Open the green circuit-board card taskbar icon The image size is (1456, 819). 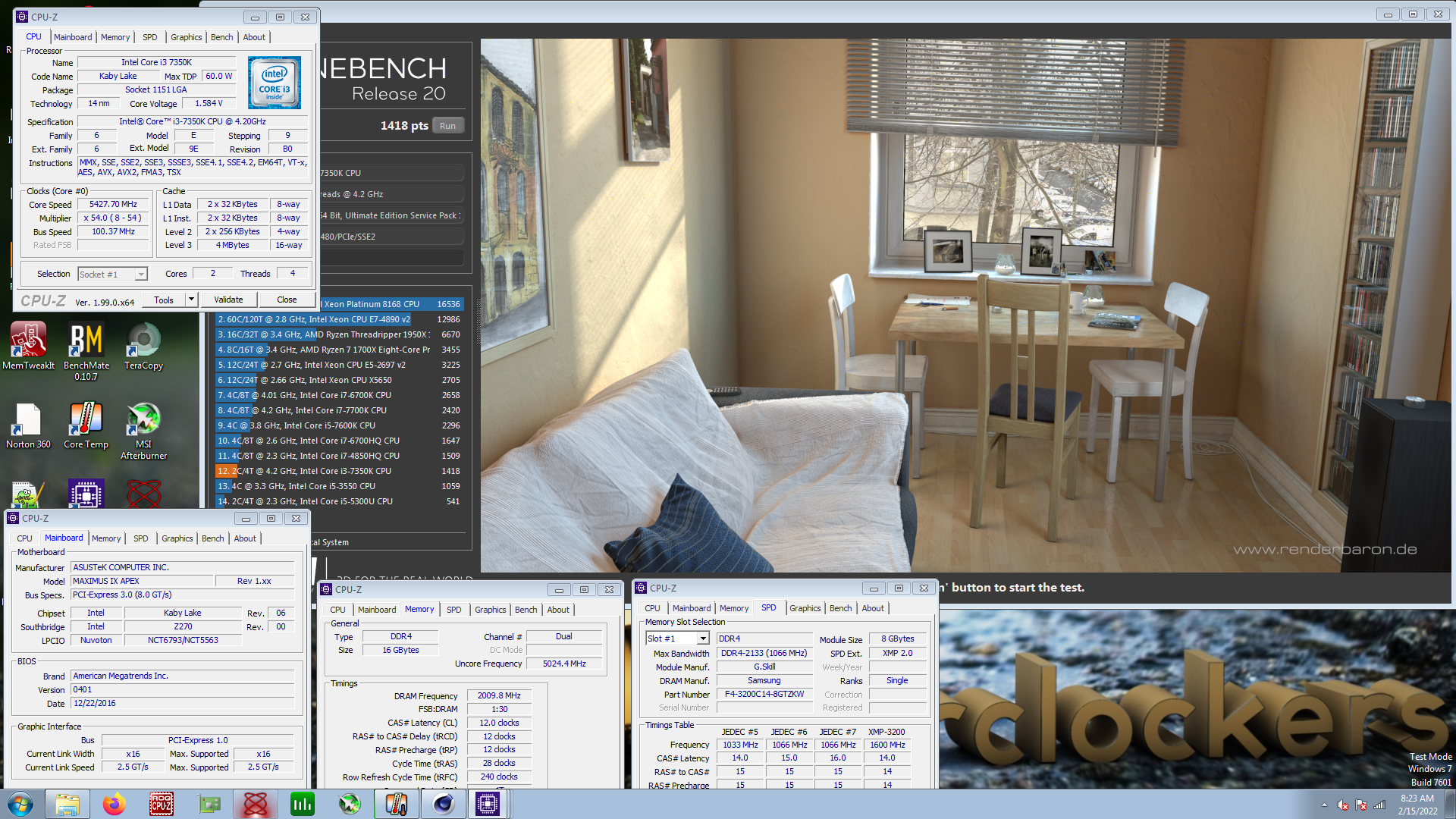[x=209, y=804]
